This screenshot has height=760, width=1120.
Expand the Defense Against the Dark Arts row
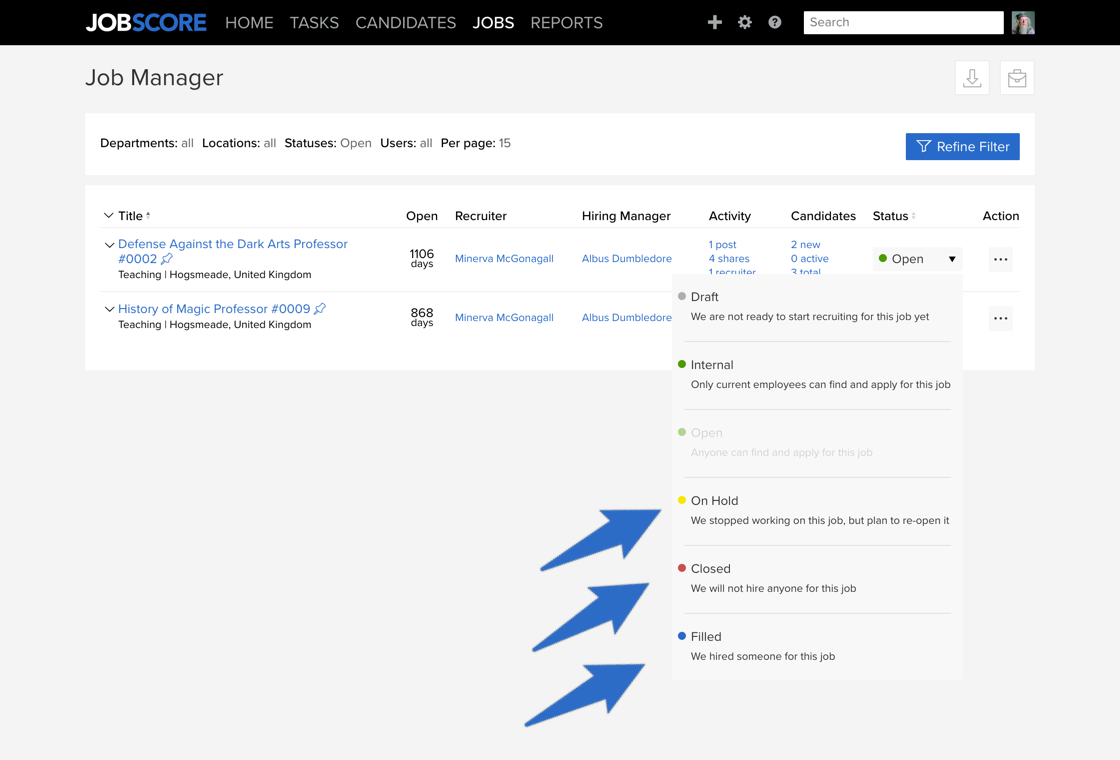tap(109, 244)
